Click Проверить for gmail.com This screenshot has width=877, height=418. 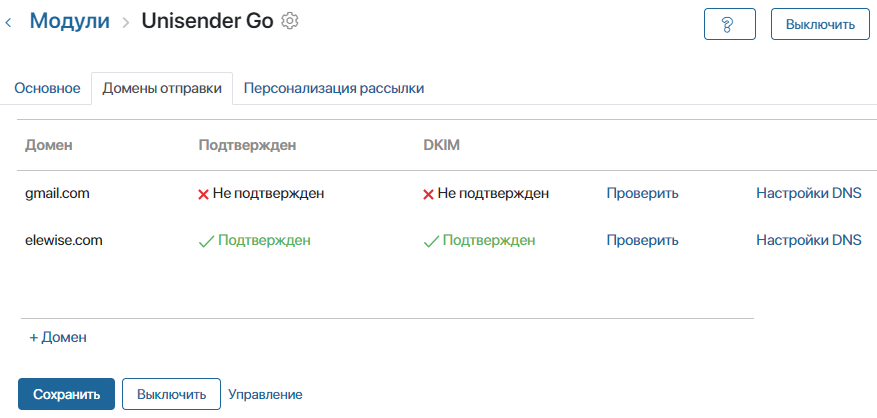click(643, 194)
